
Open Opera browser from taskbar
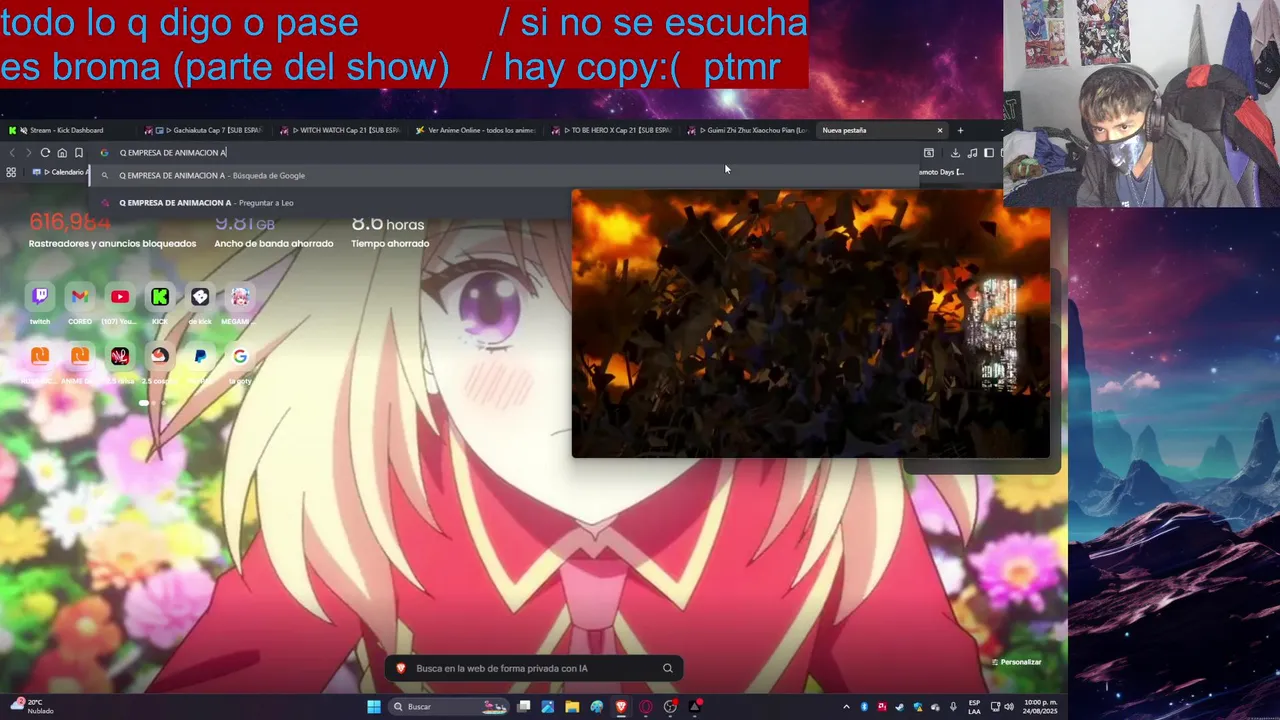click(x=646, y=707)
